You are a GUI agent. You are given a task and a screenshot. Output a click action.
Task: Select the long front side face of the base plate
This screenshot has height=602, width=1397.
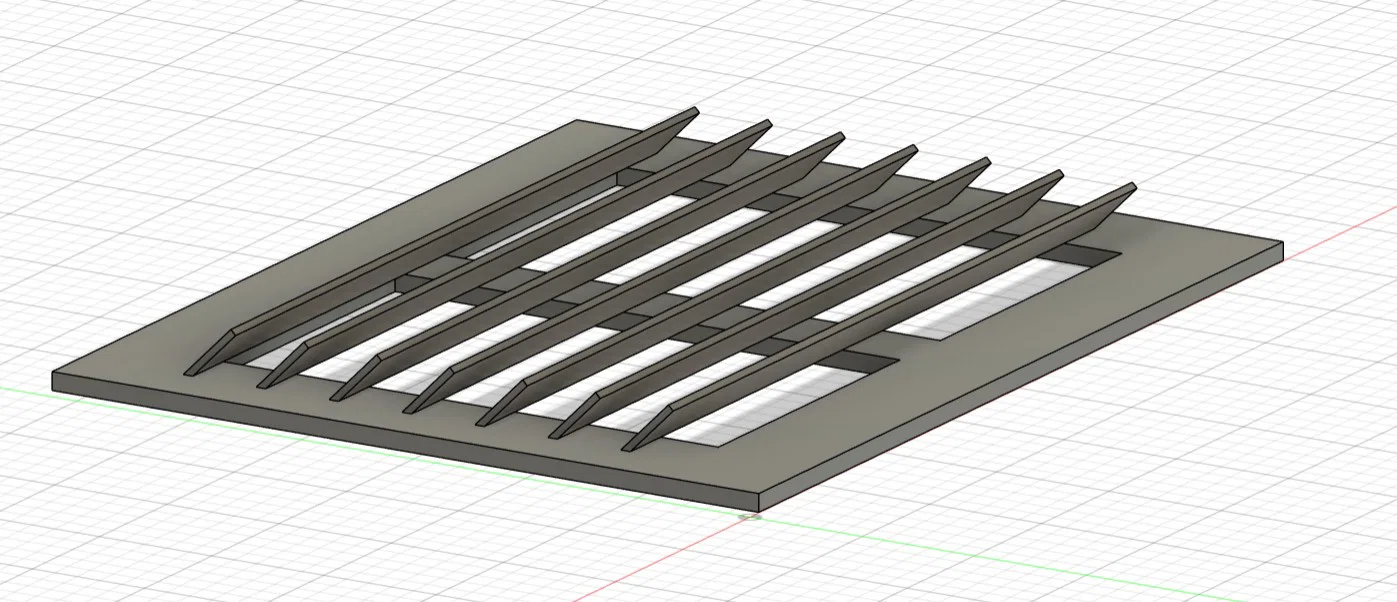405,443
